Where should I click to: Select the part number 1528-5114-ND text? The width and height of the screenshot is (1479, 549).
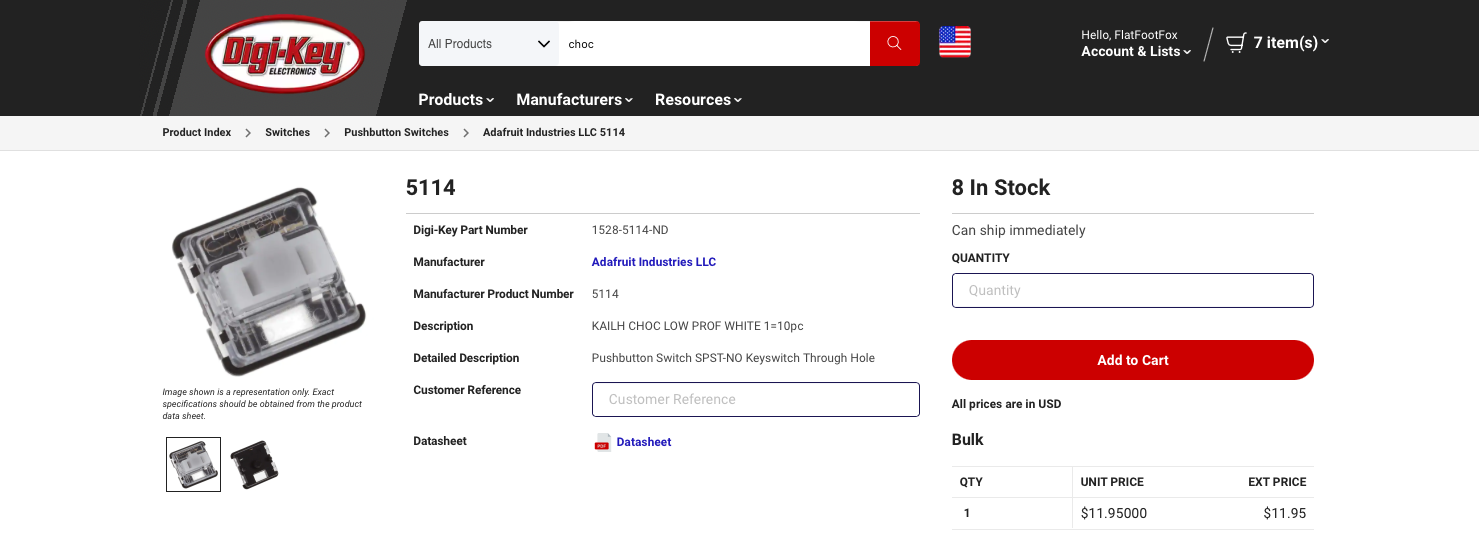coord(630,230)
